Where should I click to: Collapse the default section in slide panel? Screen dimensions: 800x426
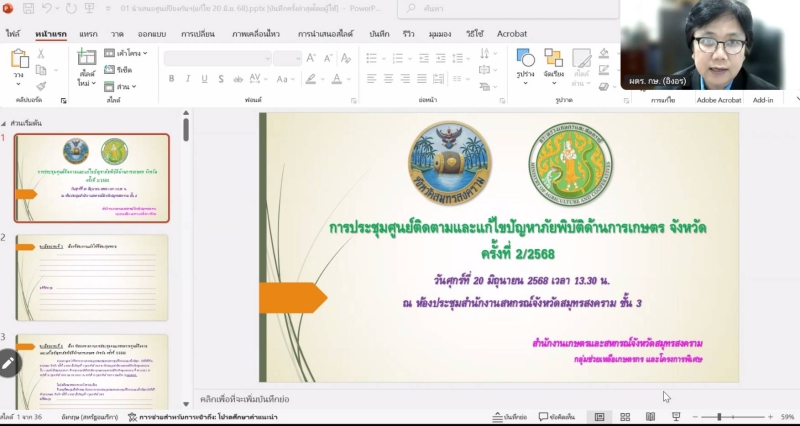[x=5, y=121]
